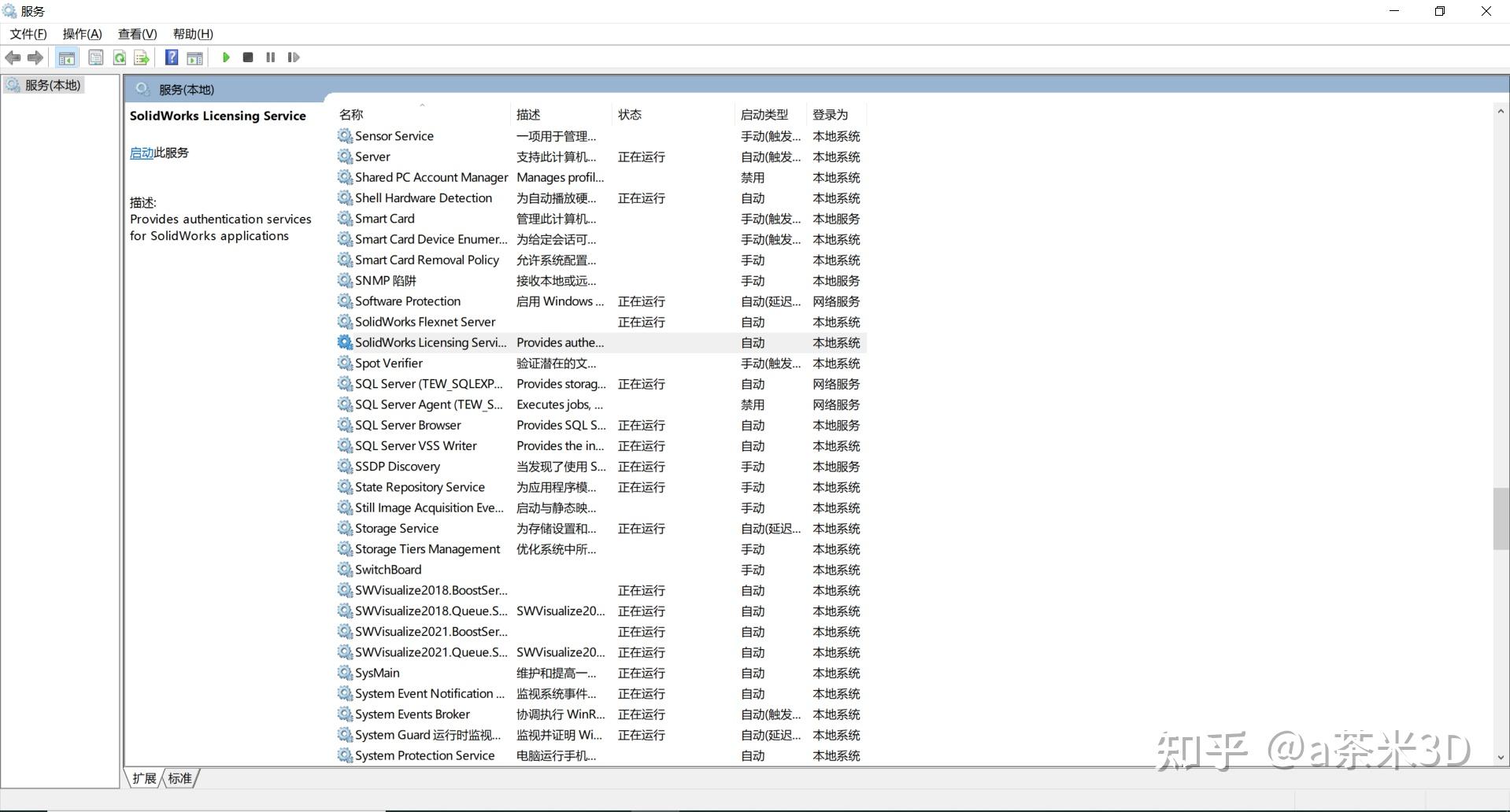Image resolution: width=1510 pixels, height=812 pixels.
Task: Click the vertical scrollbar thumb
Action: 1501,519
